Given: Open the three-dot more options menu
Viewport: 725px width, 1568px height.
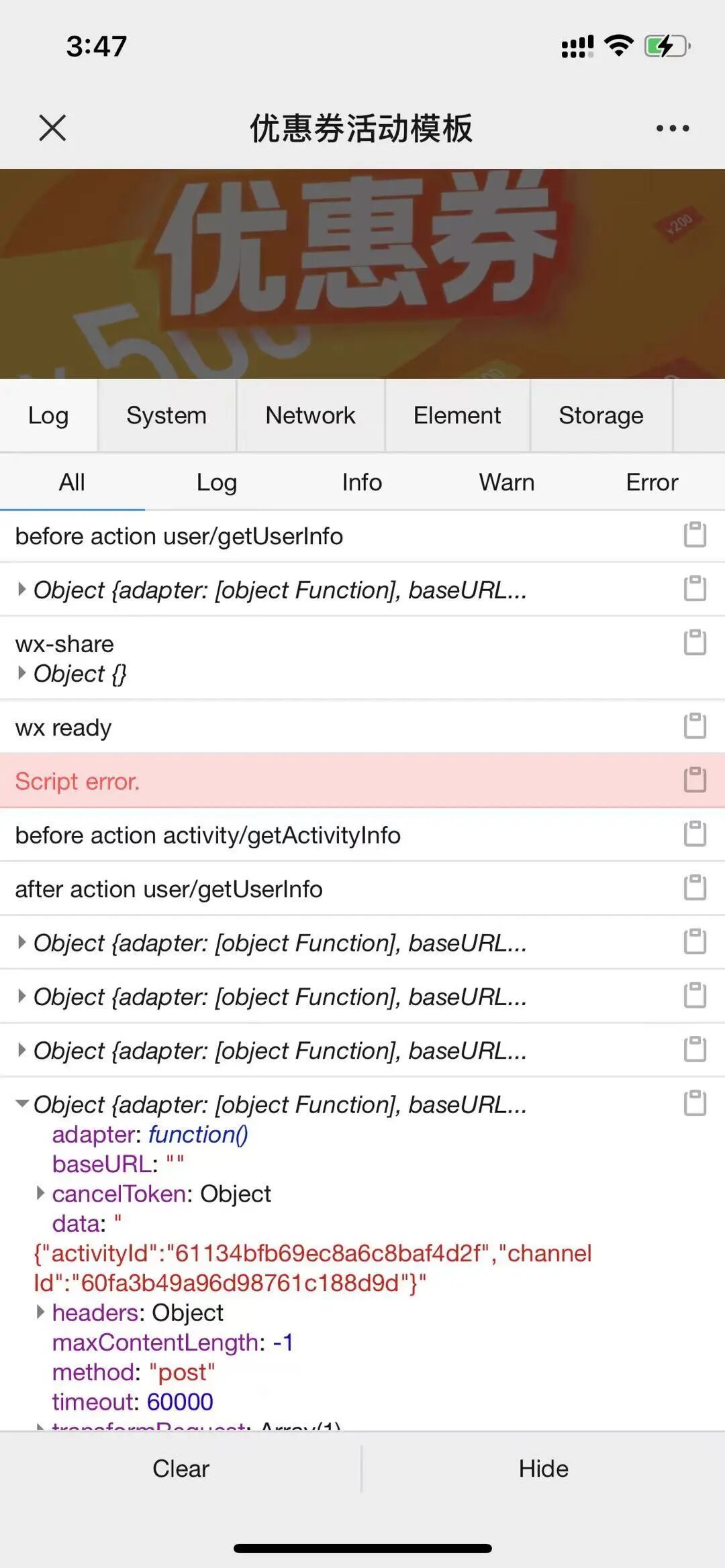Looking at the screenshot, I should (673, 128).
